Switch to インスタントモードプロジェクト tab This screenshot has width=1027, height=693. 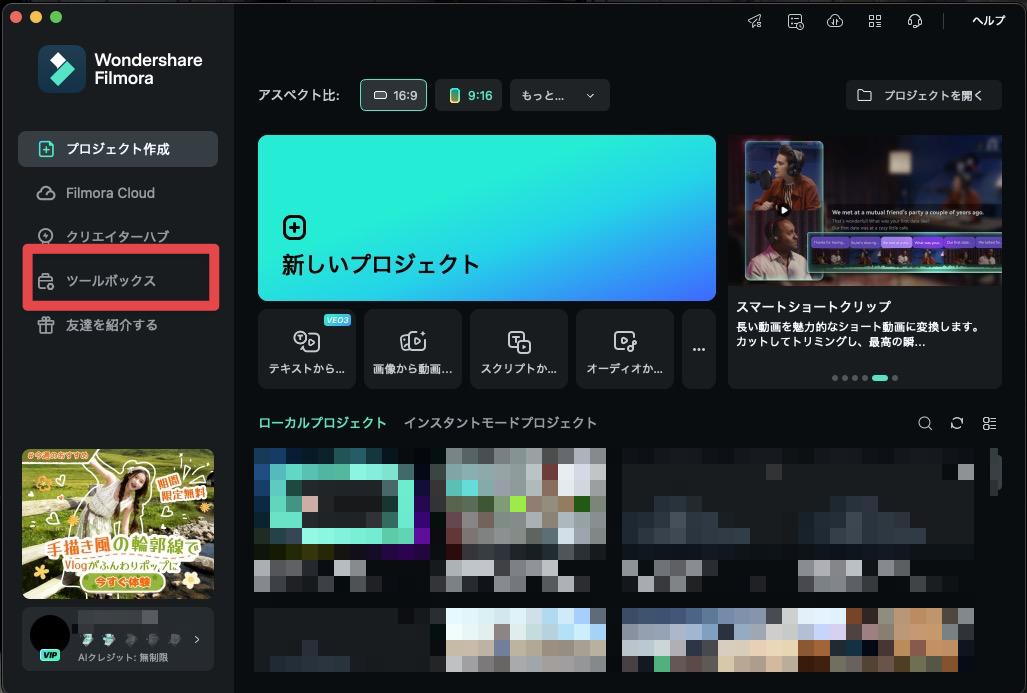tap(501, 422)
